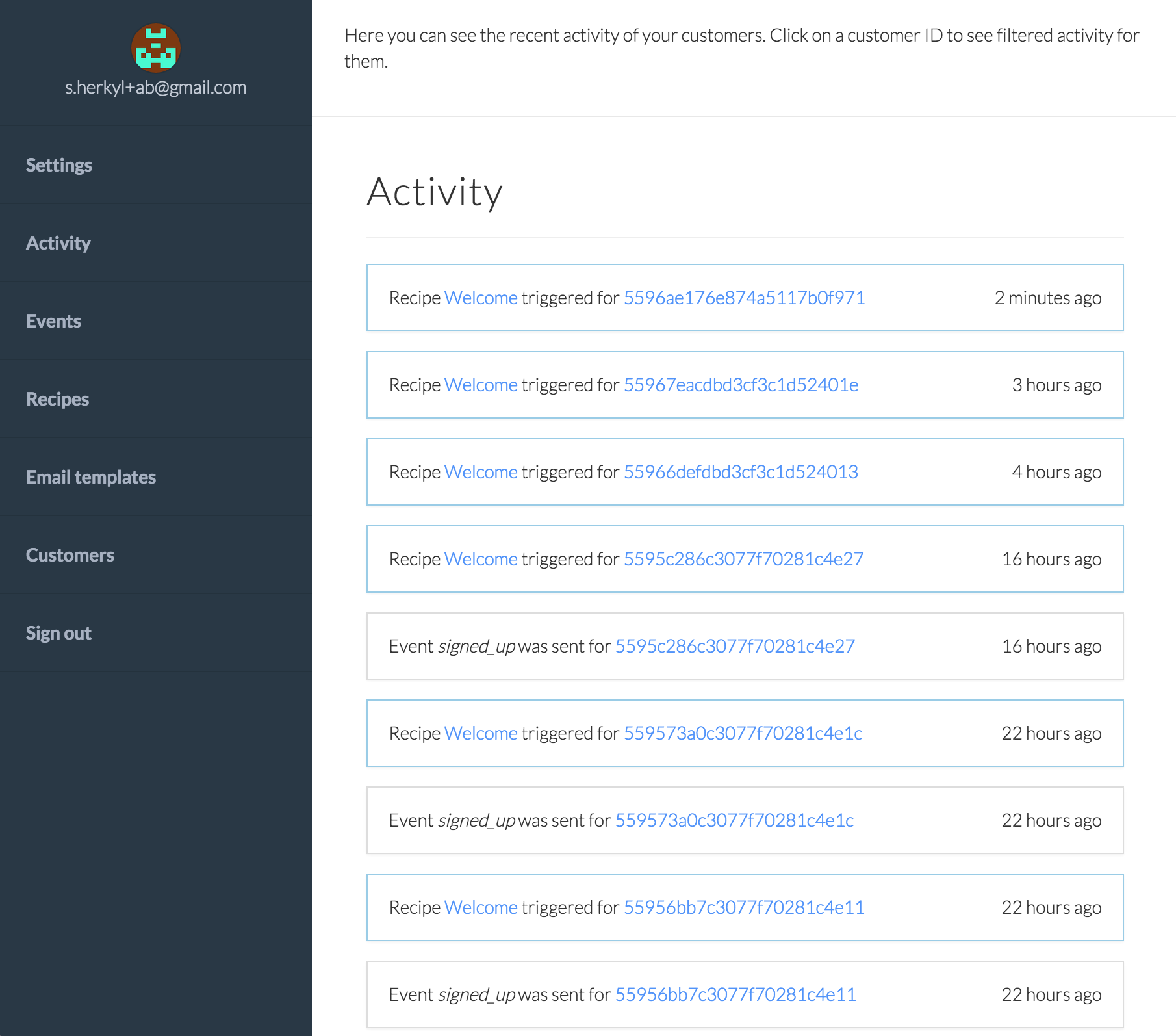Click Welcome link for 55956bb7c3077f70281c4e11
The width and height of the screenshot is (1176, 1036).
[481, 907]
